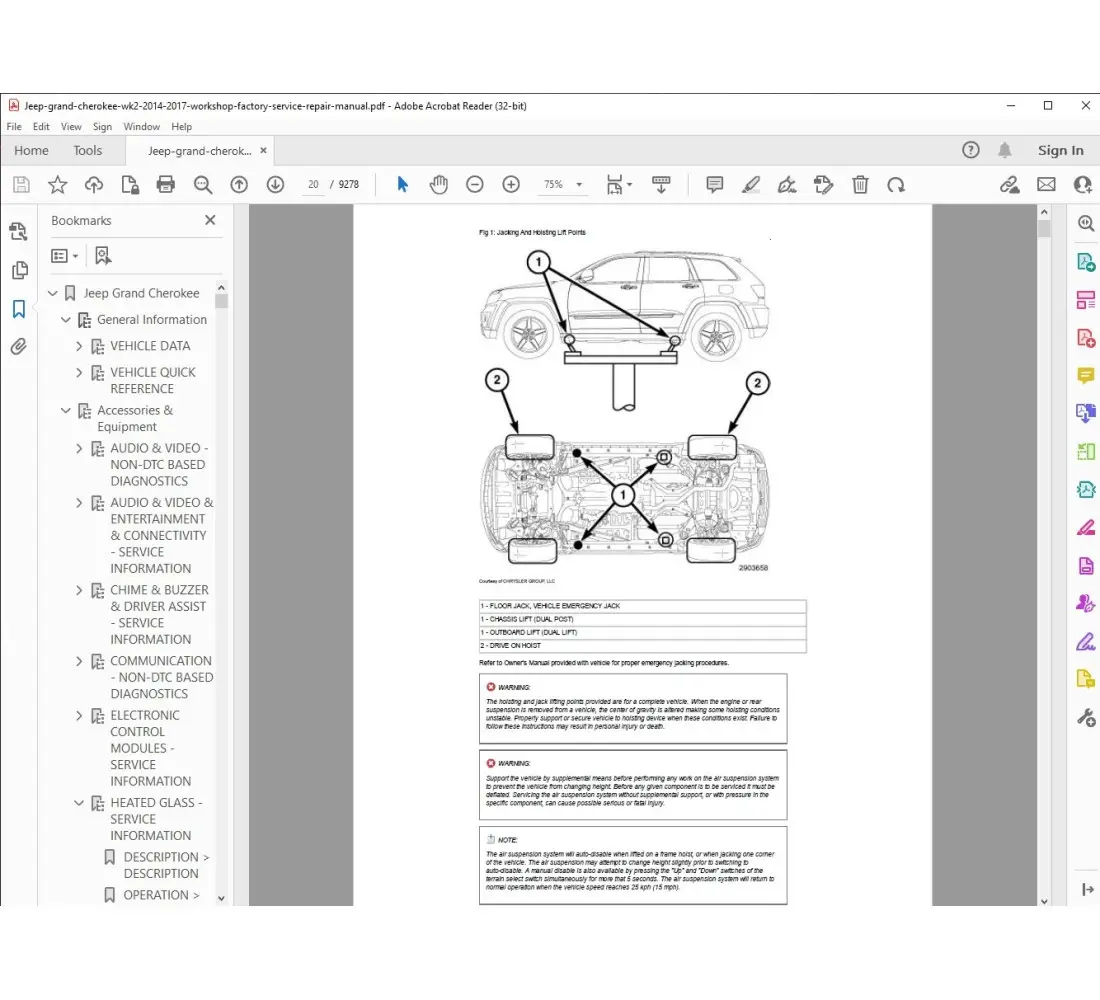Image resolution: width=1100 pixels, height=1000 pixels.
Task: Click the Print file icon
Action: tap(166, 184)
